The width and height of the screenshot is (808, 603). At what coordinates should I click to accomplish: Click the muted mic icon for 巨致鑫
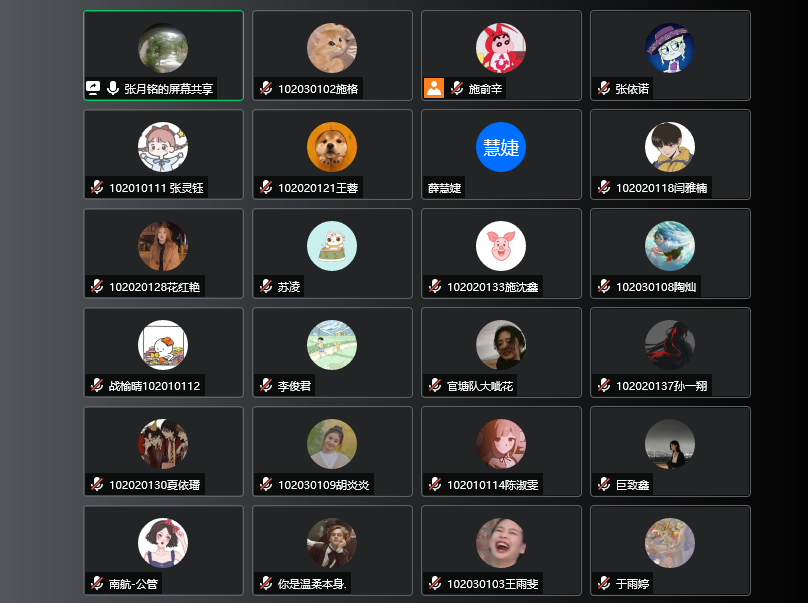click(604, 484)
